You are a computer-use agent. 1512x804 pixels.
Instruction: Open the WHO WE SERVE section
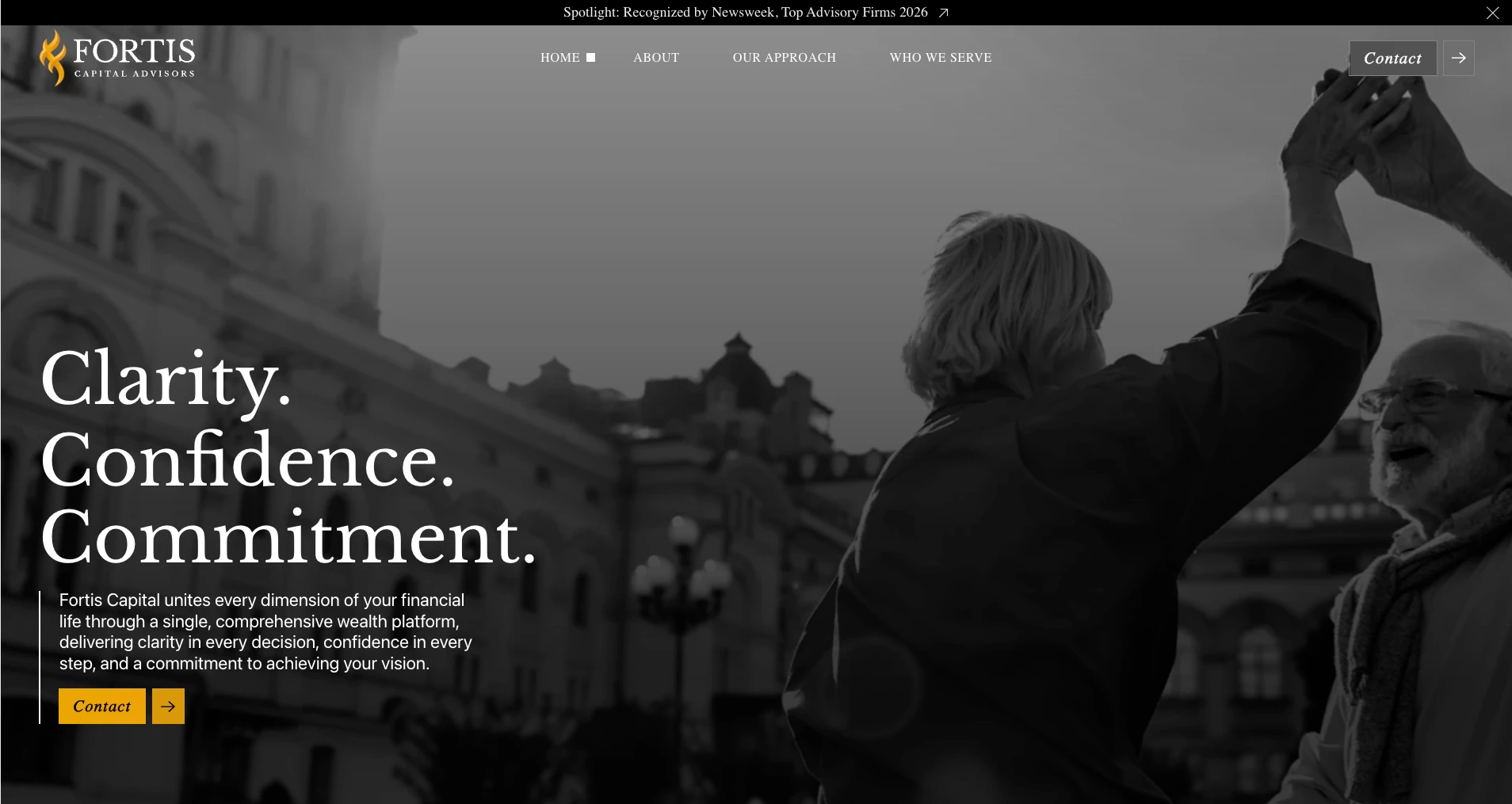click(940, 58)
